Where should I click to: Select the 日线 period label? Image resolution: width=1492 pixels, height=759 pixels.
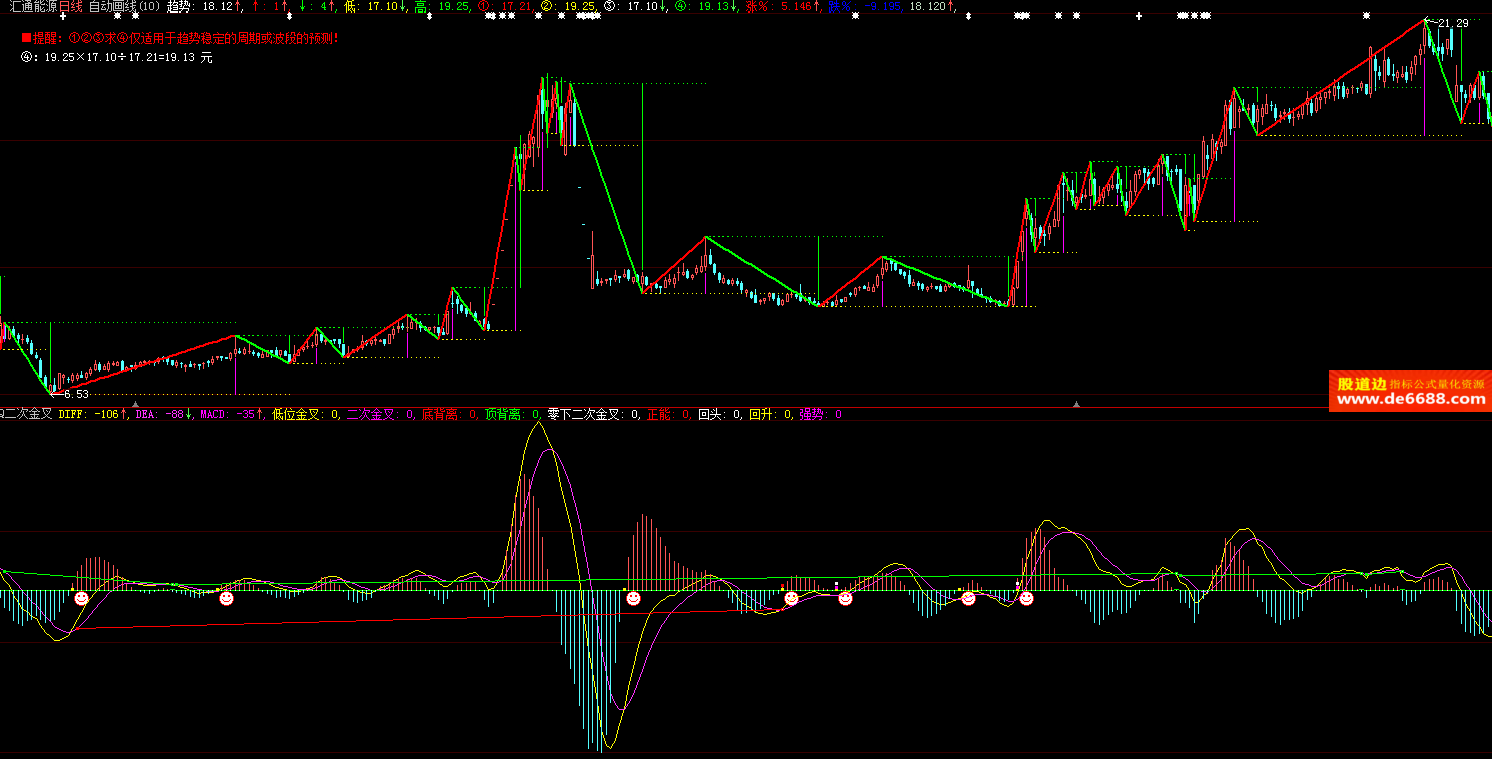pyautogui.click(x=71, y=7)
